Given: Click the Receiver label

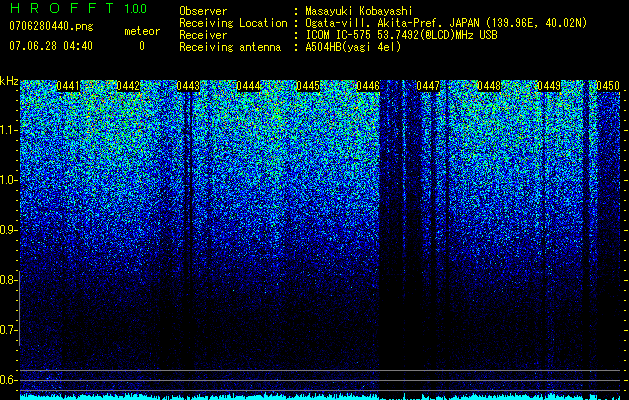Looking at the screenshot, I should (x=203, y=35).
